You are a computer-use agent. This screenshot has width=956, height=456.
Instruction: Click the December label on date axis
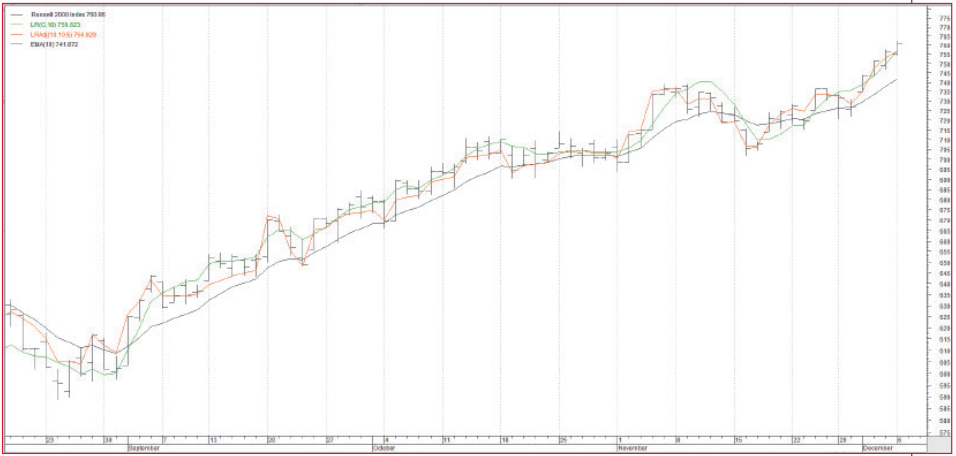pos(878,448)
